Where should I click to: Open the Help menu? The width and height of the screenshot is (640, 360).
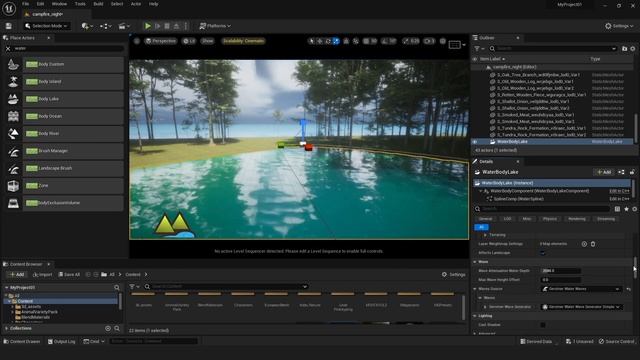(x=153, y=4)
